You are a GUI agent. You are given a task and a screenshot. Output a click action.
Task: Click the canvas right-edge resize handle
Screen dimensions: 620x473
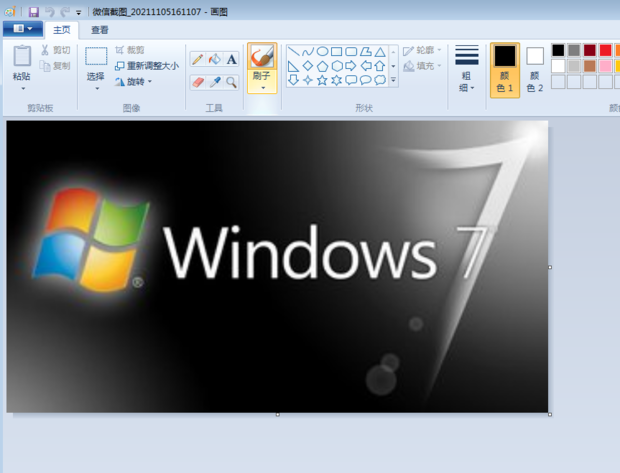click(550, 267)
